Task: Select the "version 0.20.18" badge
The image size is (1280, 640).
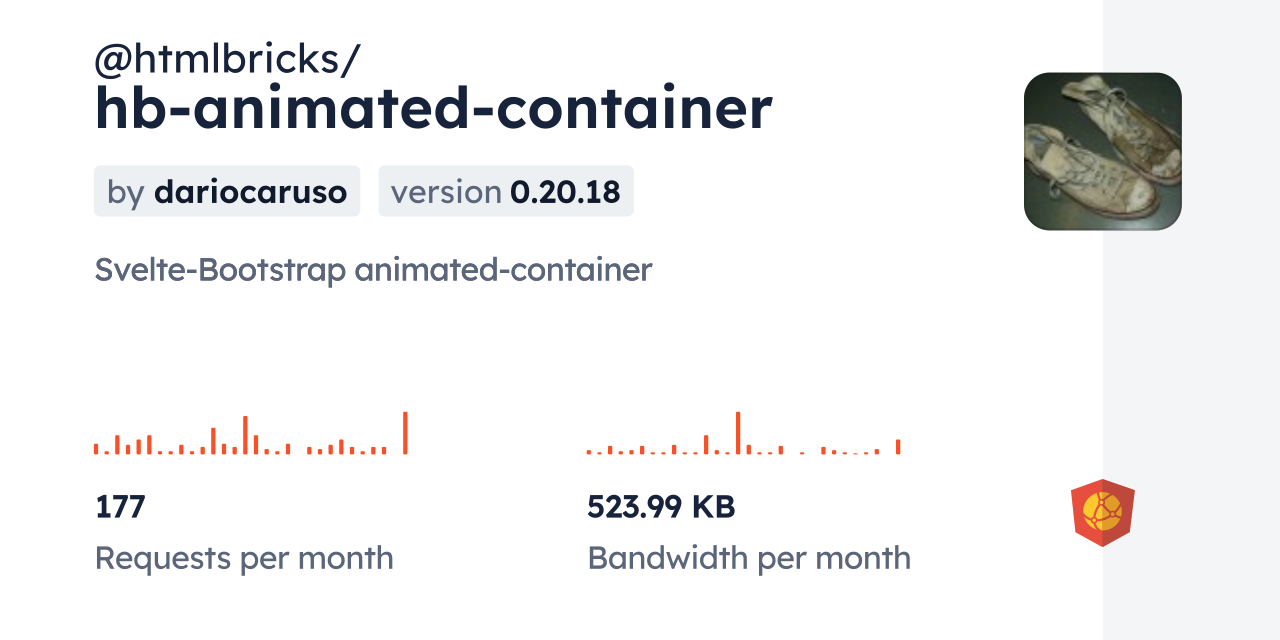Action: click(506, 191)
